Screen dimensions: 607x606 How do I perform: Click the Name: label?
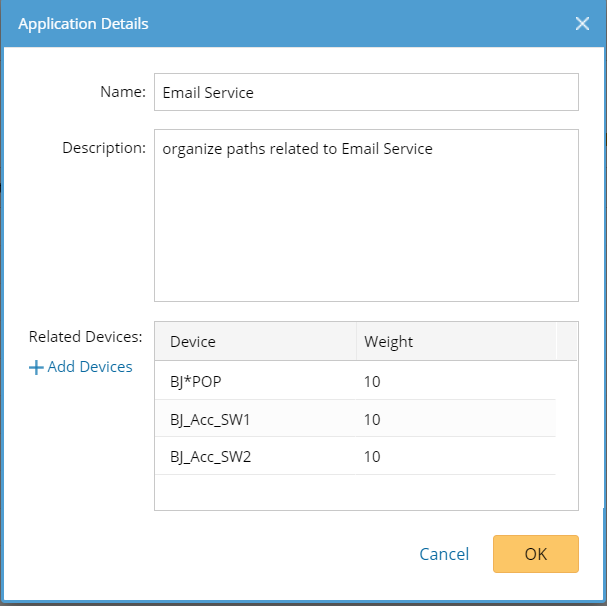pos(123,92)
